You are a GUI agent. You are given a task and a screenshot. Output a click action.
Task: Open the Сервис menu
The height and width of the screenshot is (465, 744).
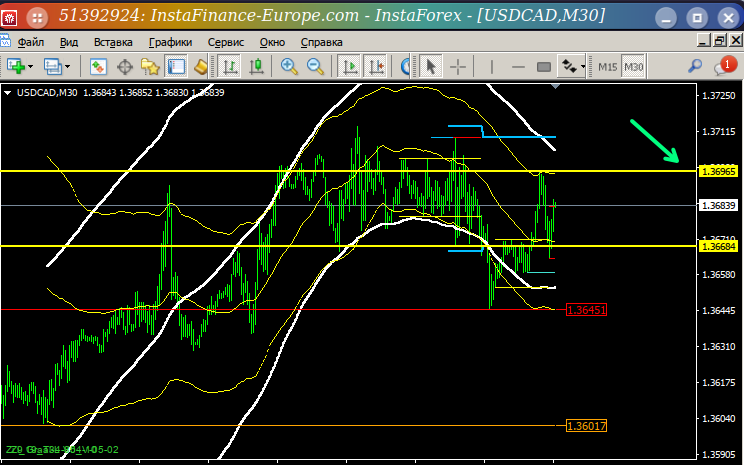click(226, 42)
